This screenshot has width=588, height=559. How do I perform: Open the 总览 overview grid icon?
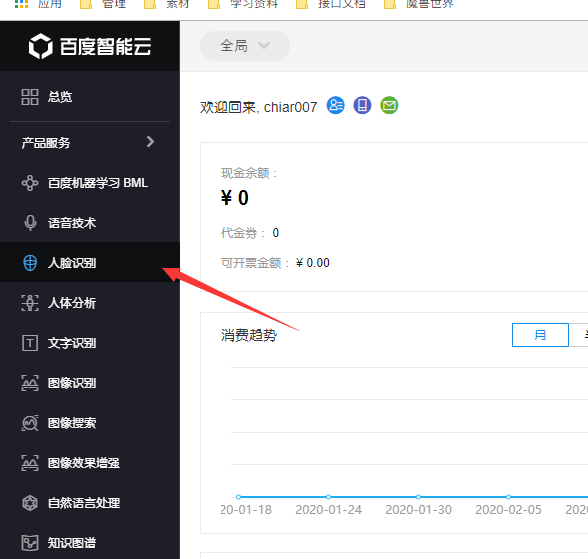30,97
